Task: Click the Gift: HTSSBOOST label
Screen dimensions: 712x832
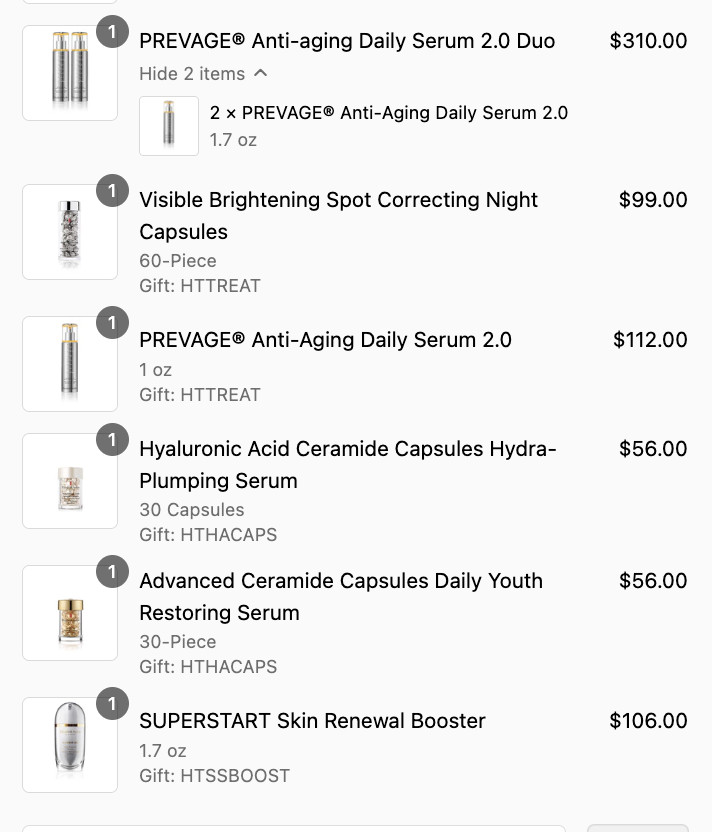Action: click(214, 775)
